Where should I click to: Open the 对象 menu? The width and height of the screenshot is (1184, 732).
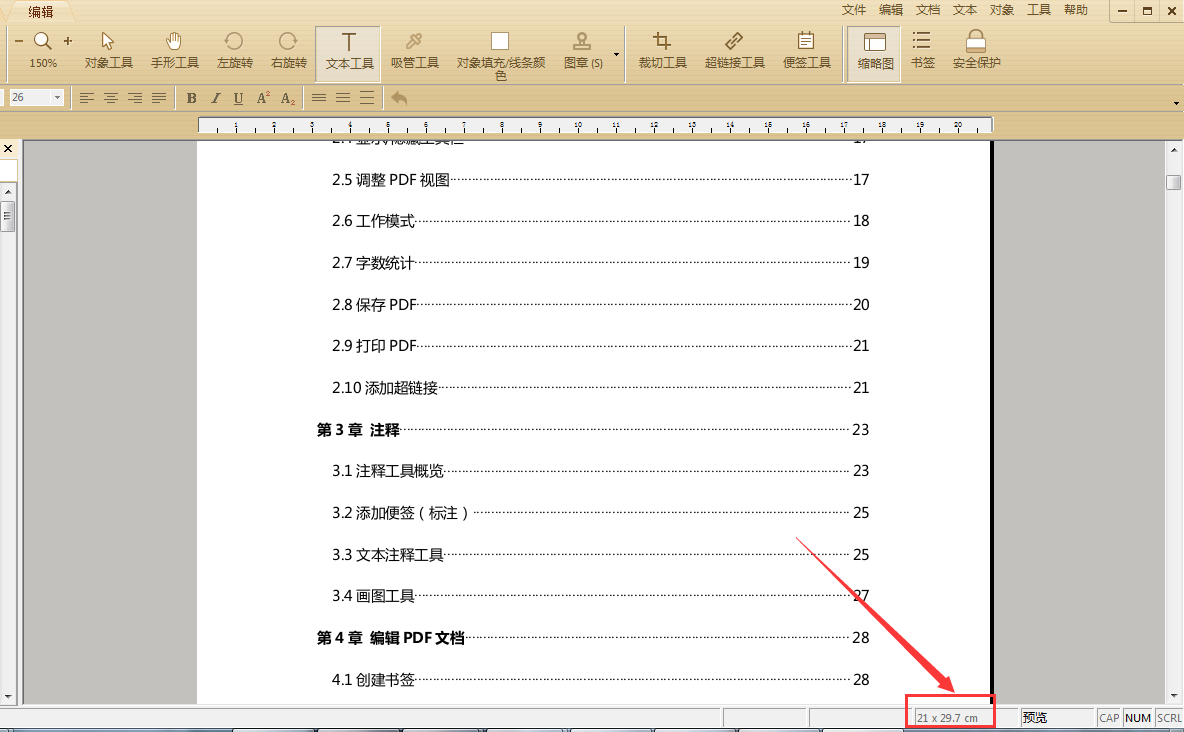point(1002,10)
